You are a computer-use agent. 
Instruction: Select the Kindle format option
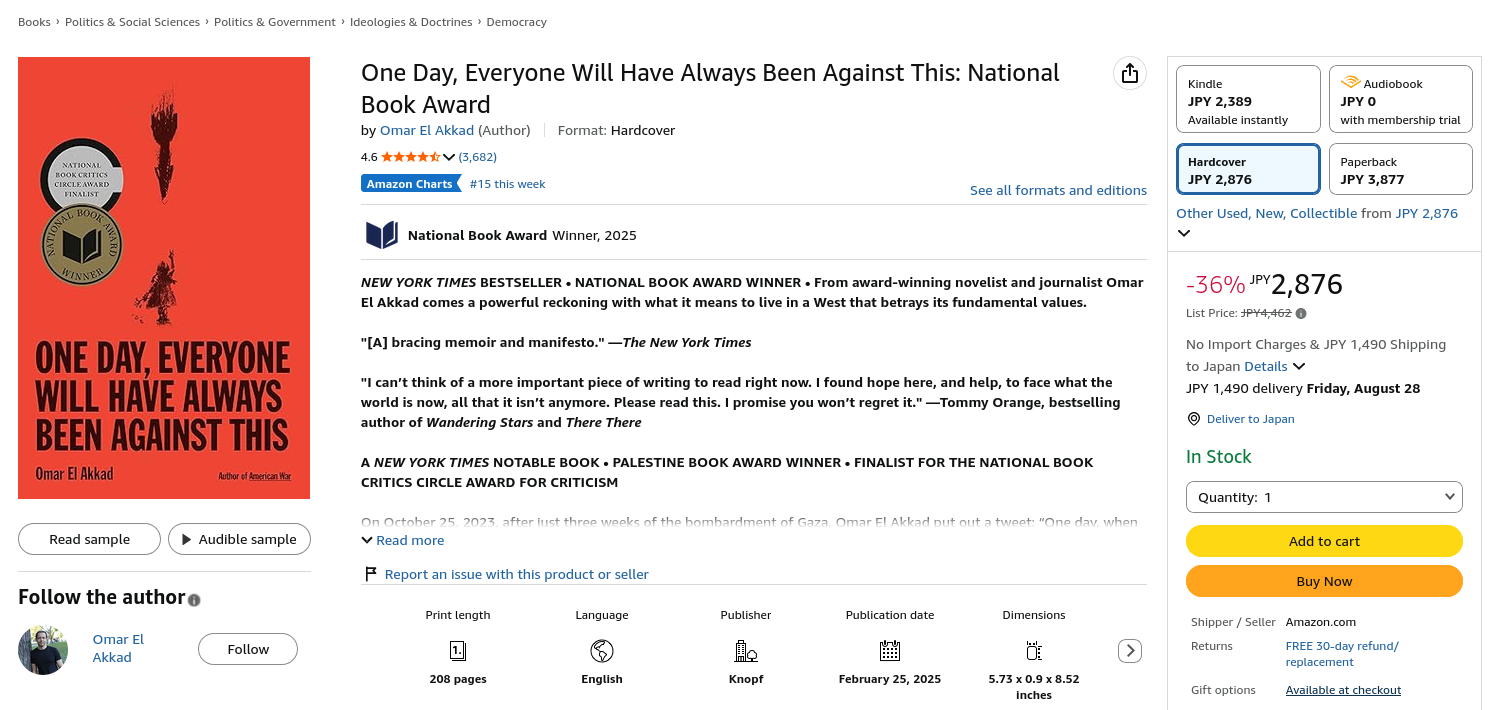1248,99
